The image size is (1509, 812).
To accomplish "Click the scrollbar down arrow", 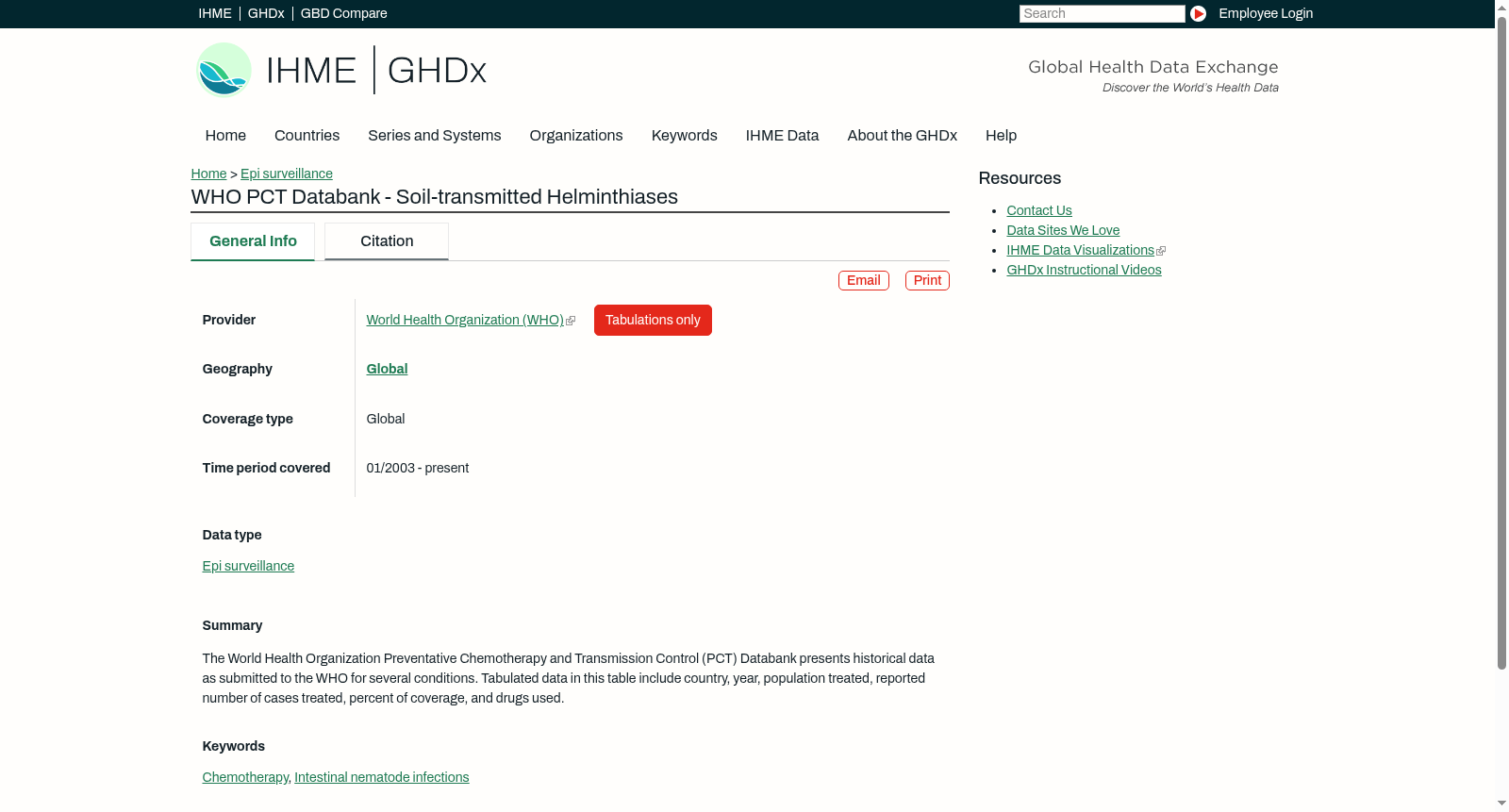I will (x=1501, y=804).
